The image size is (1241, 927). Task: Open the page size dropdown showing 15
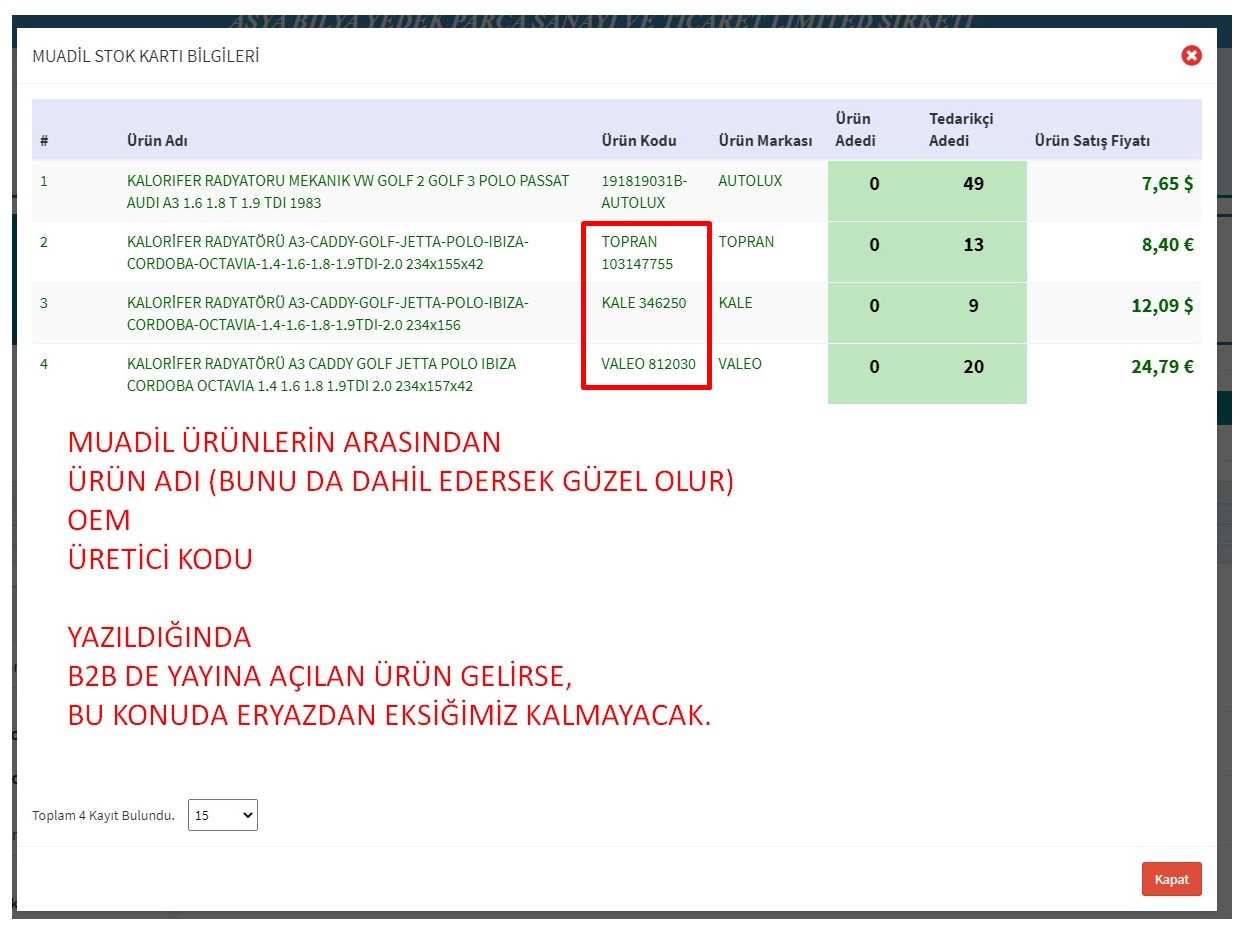tap(222, 815)
